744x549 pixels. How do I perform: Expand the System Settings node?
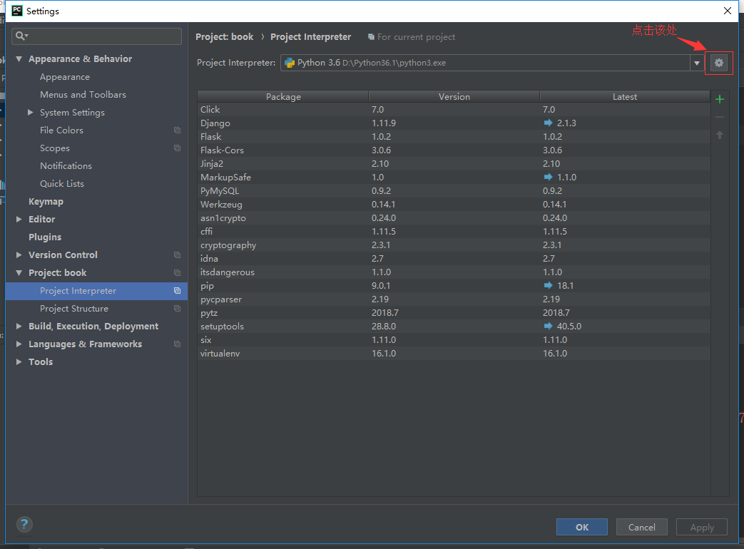click(x=30, y=112)
